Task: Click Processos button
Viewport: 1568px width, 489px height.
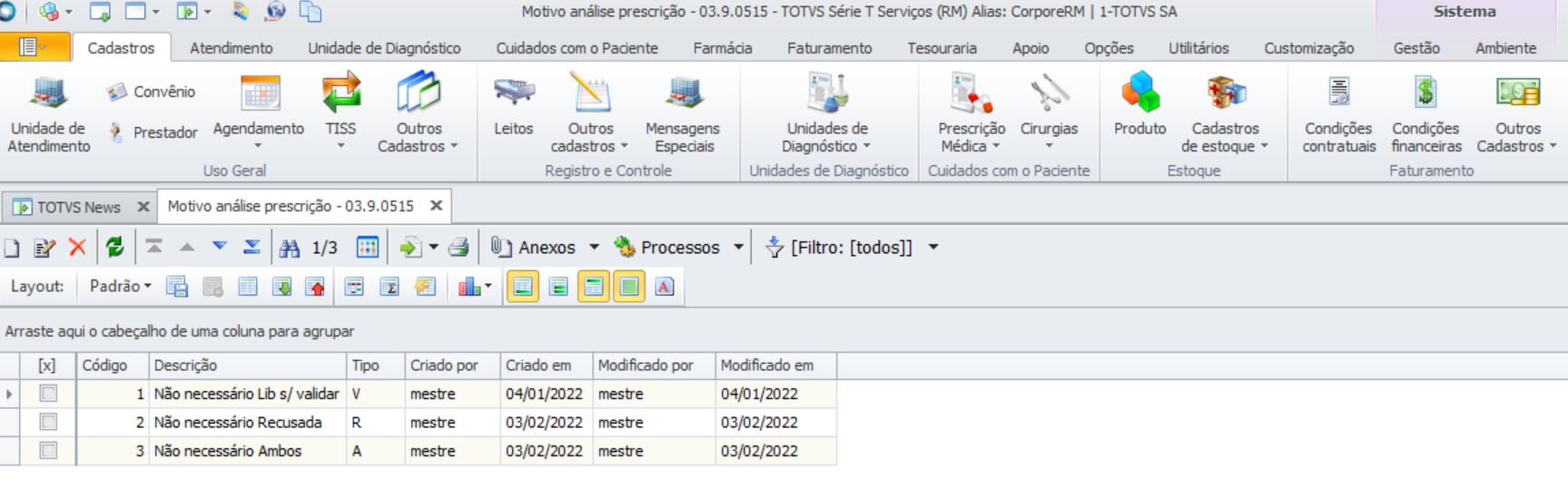Action: pyautogui.click(x=667, y=247)
